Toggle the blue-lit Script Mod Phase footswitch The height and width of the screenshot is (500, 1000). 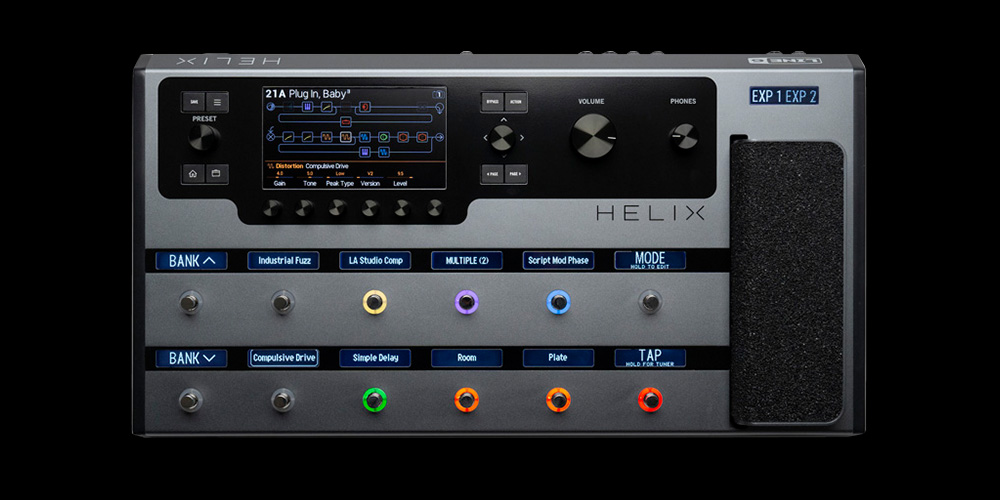559,302
